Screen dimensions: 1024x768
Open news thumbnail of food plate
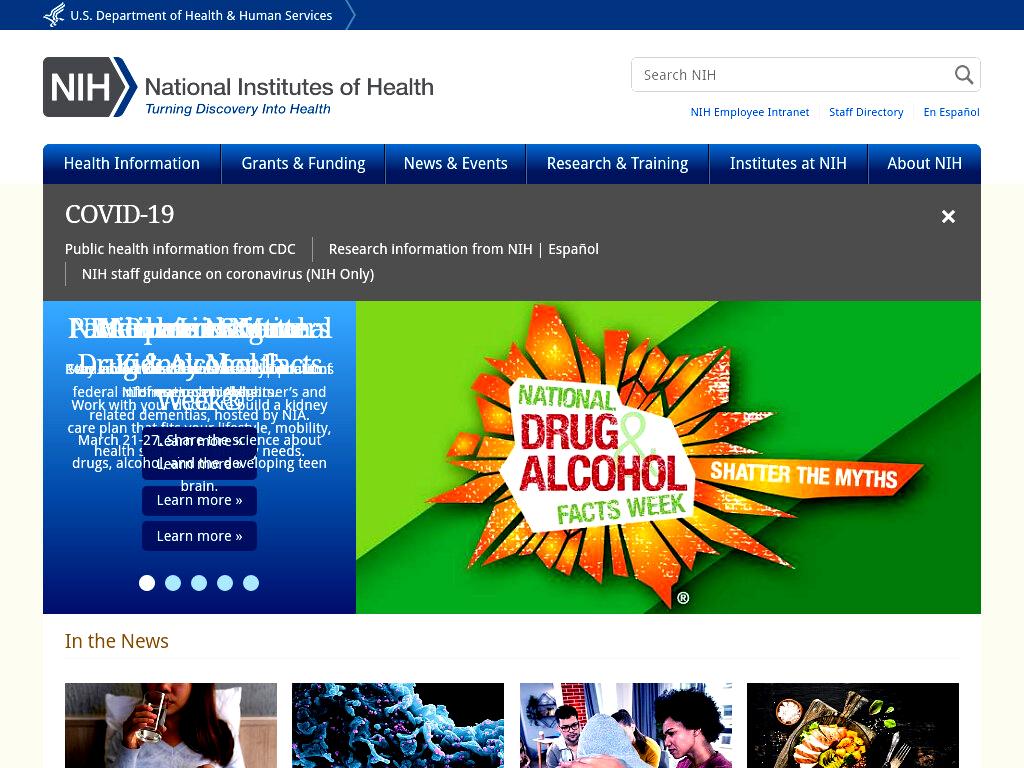tap(853, 726)
